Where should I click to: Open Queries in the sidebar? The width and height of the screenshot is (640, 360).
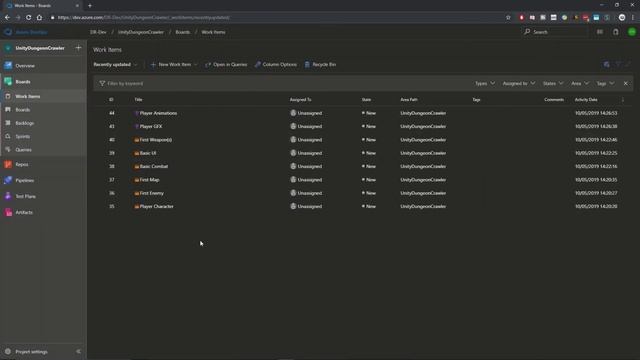pos(23,150)
